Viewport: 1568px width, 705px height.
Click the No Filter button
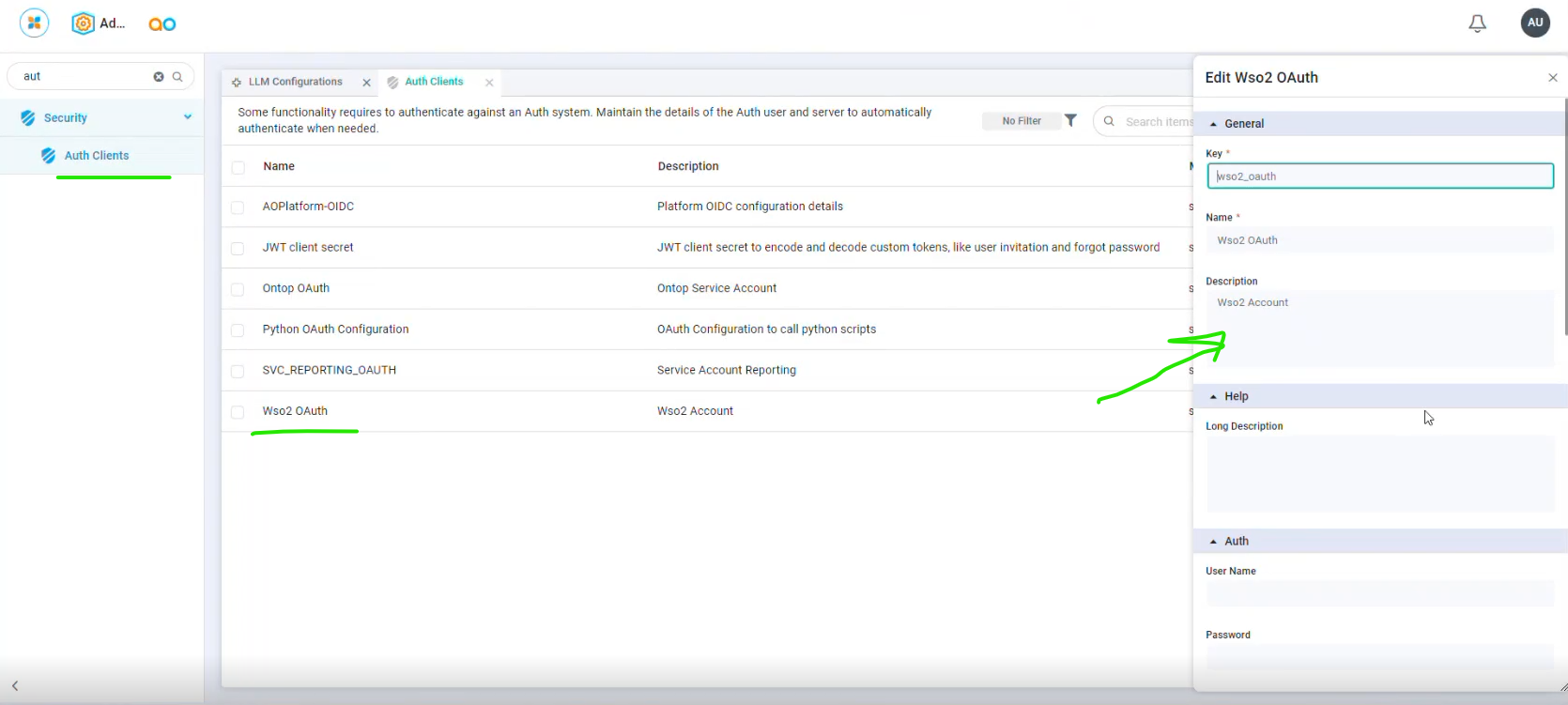1022,121
